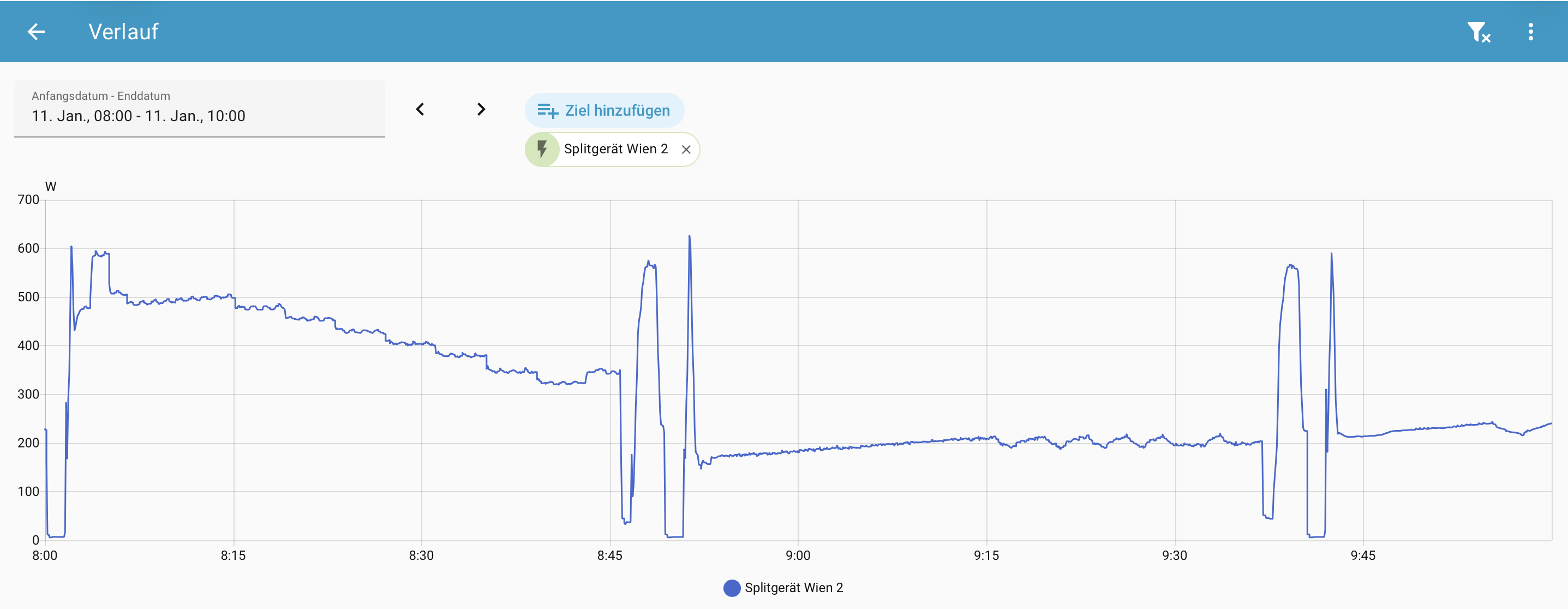The image size is (1568, 609).
Task: Click the lightning bolt entity icon
Action: coord(542,149)
